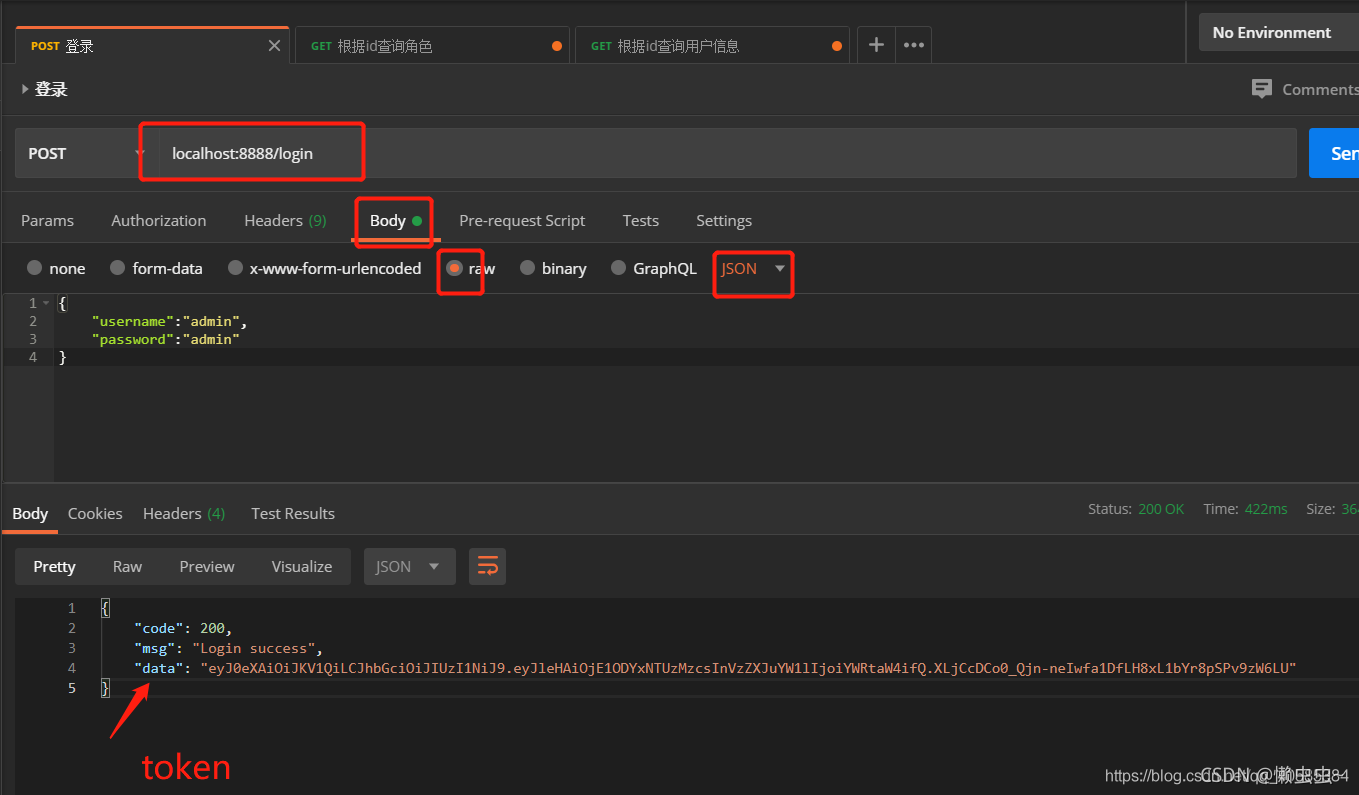Open the request Settings tab

[724, 220]
